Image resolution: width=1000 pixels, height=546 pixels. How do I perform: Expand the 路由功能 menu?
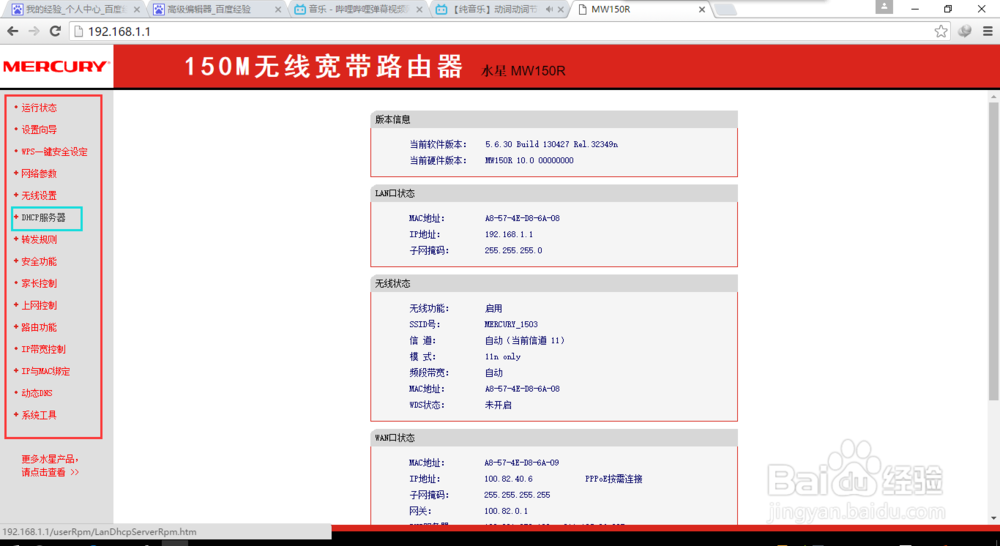point(39,327)
